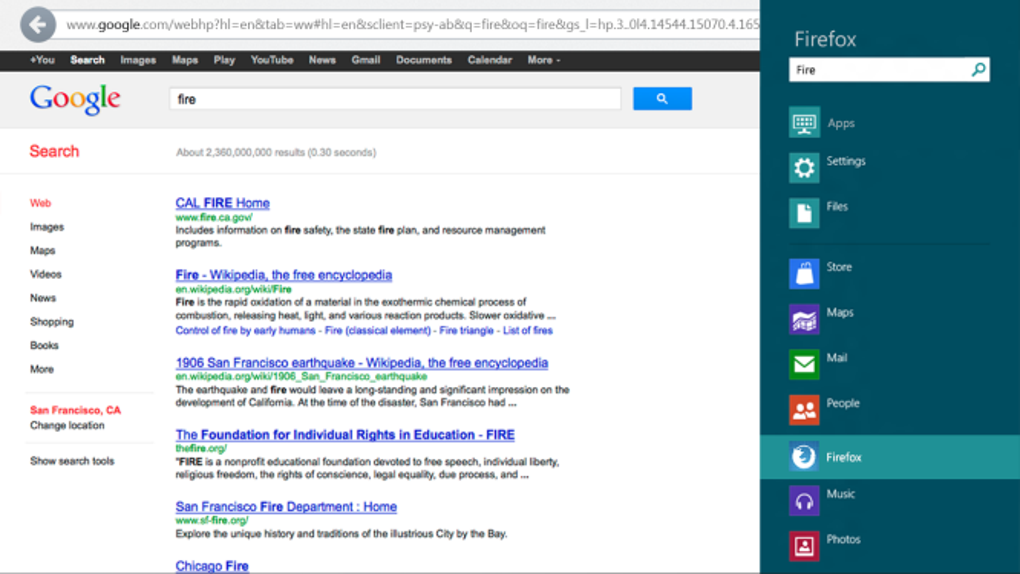Open the Music headphones icon
This screenshot has width=1020, height=574.
click(x=804, y=500)
